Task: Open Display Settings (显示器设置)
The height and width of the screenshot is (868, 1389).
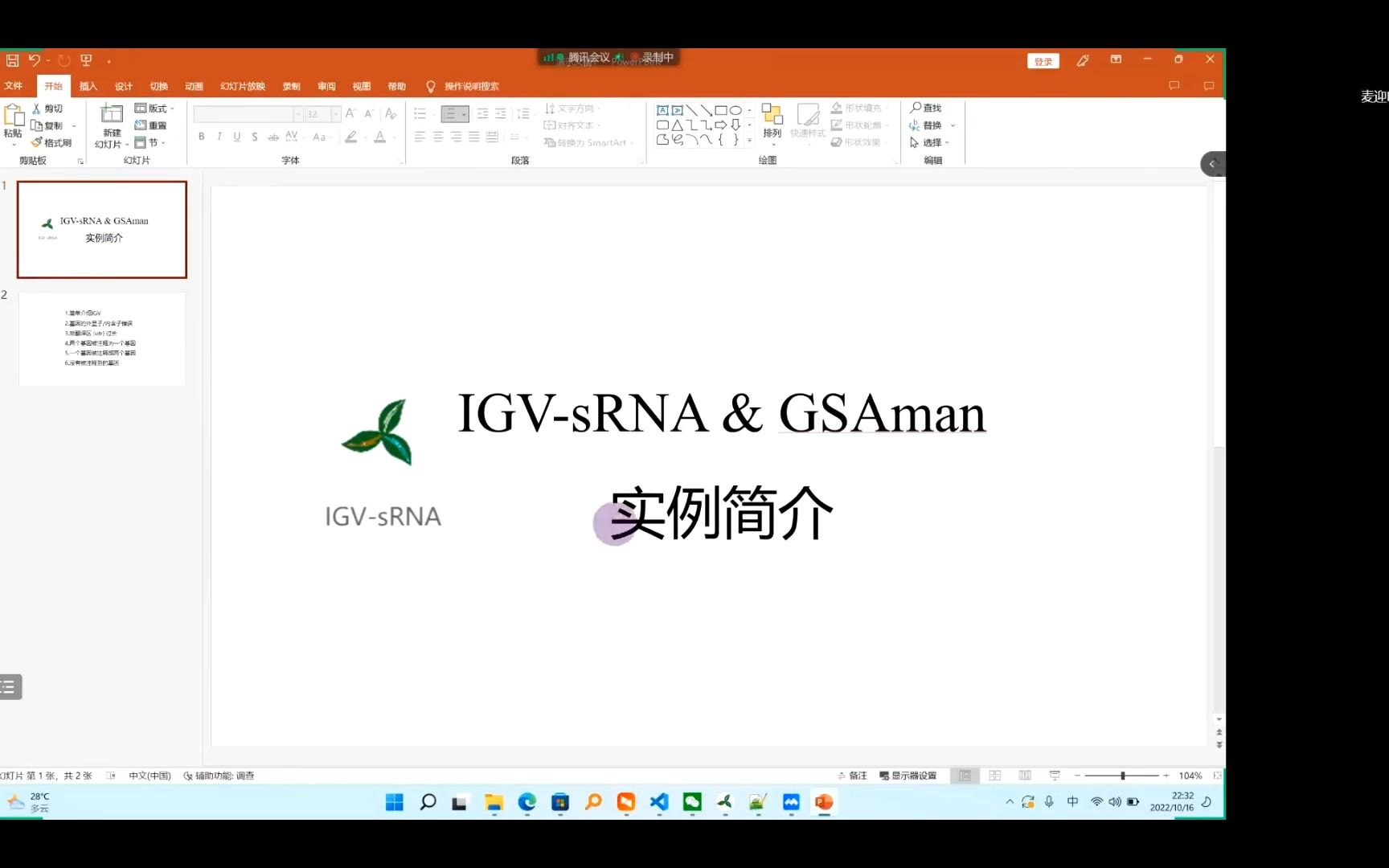Action: pyautogui.click(x=908, y=776)
